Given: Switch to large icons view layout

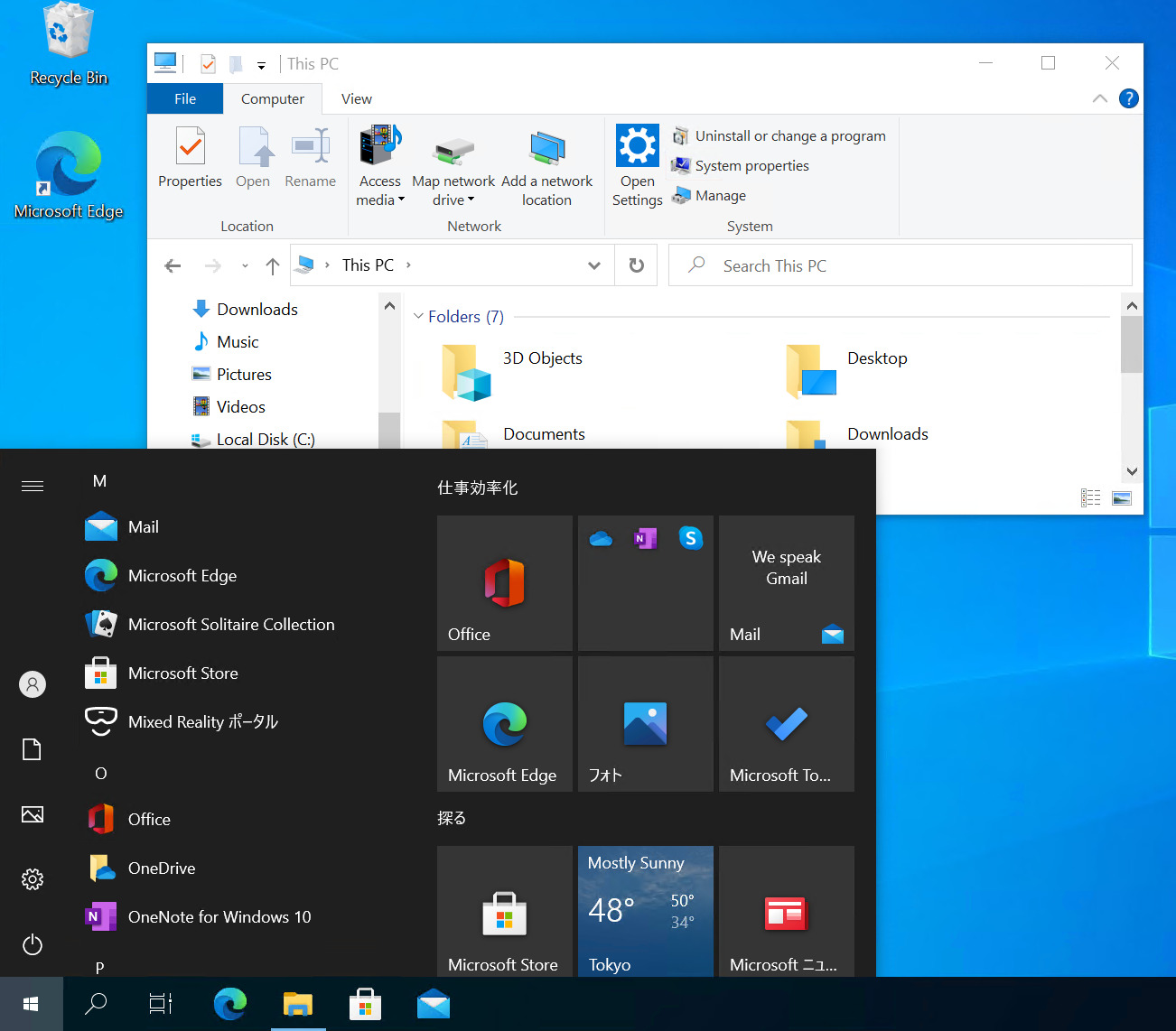Looking at the screenshot, I should 1122,497.
